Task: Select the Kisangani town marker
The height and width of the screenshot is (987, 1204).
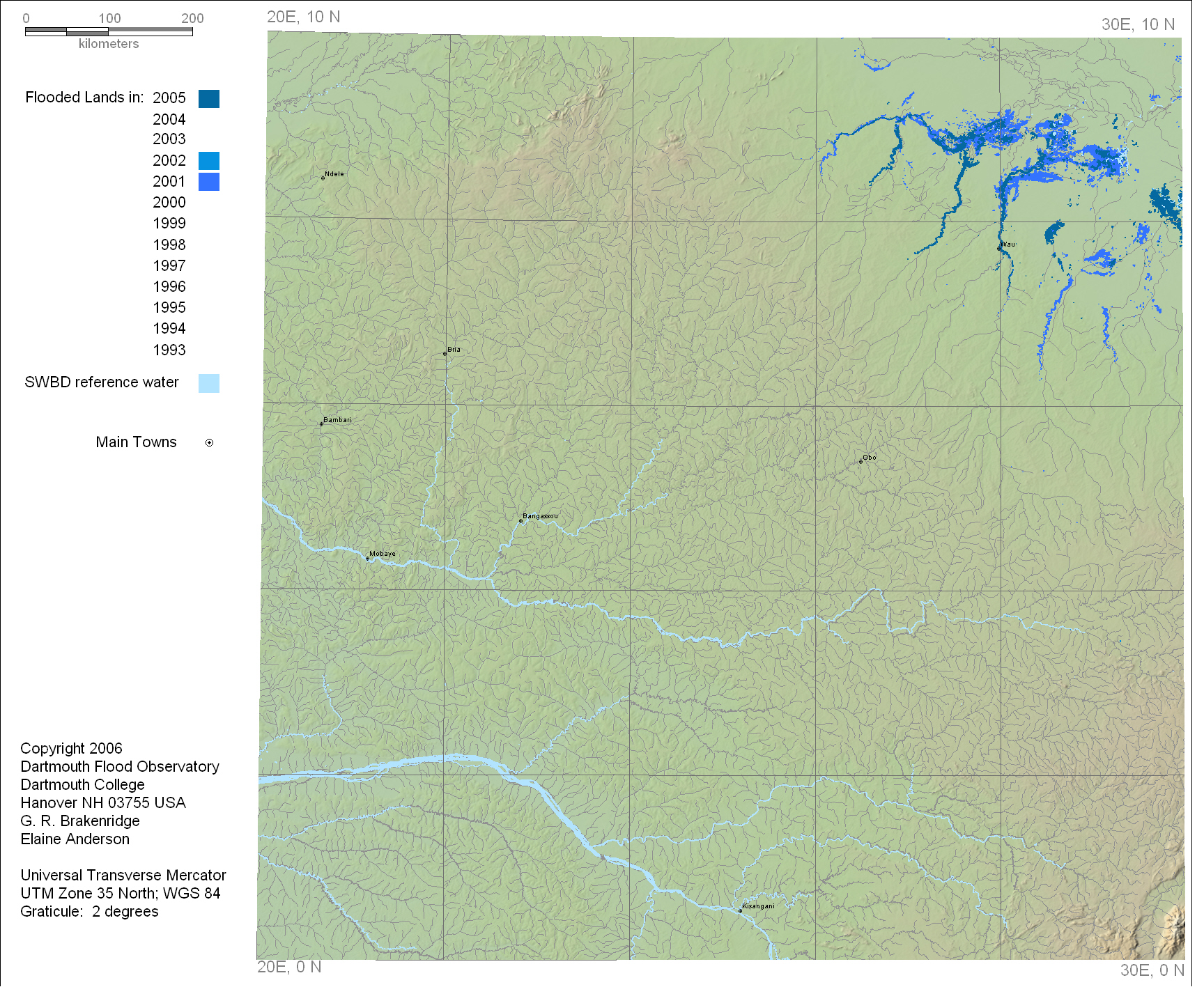Action: (x=740, y=910)
